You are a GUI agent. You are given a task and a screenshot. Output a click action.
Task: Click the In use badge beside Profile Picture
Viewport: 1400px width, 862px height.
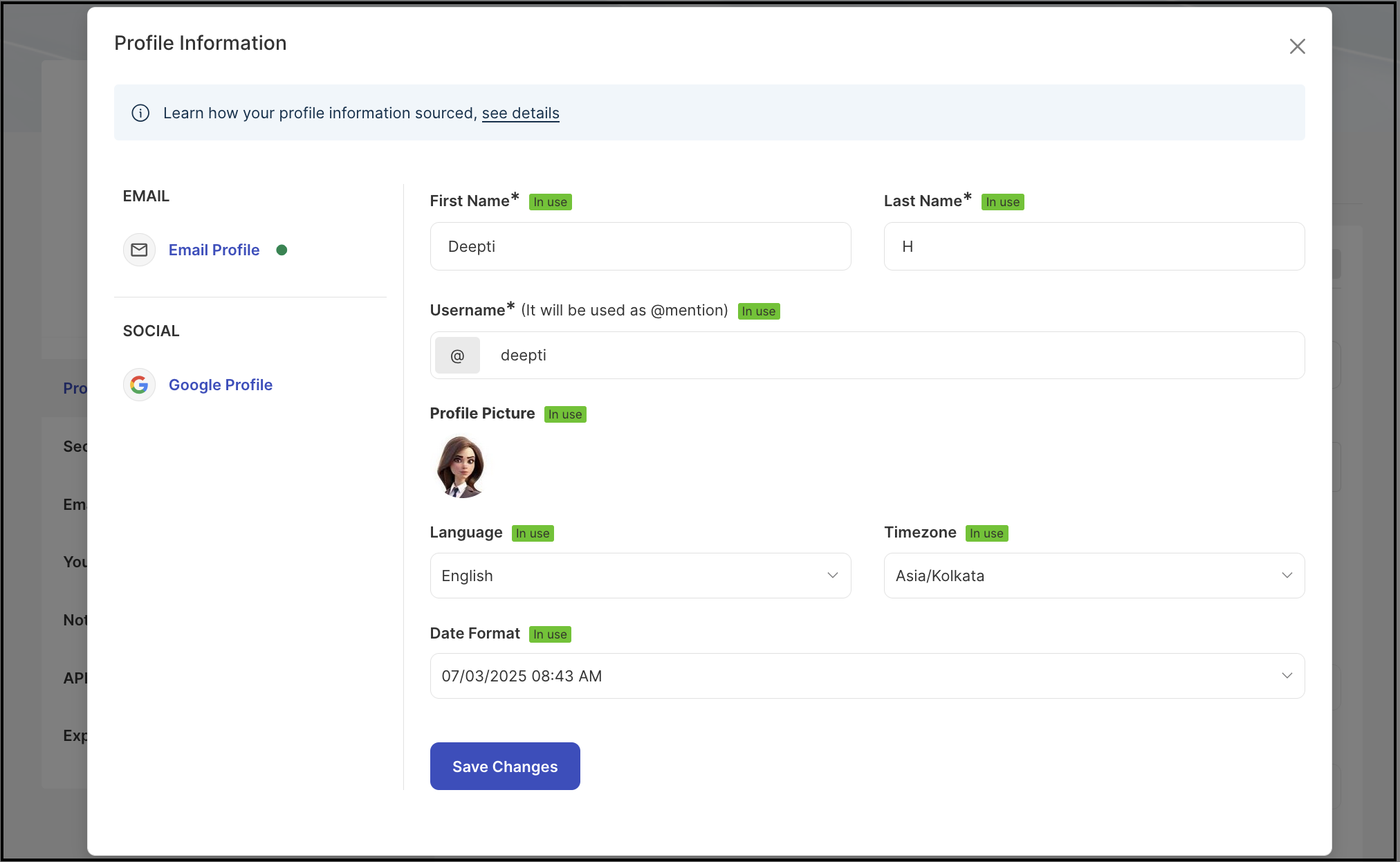tap(565, 414)
